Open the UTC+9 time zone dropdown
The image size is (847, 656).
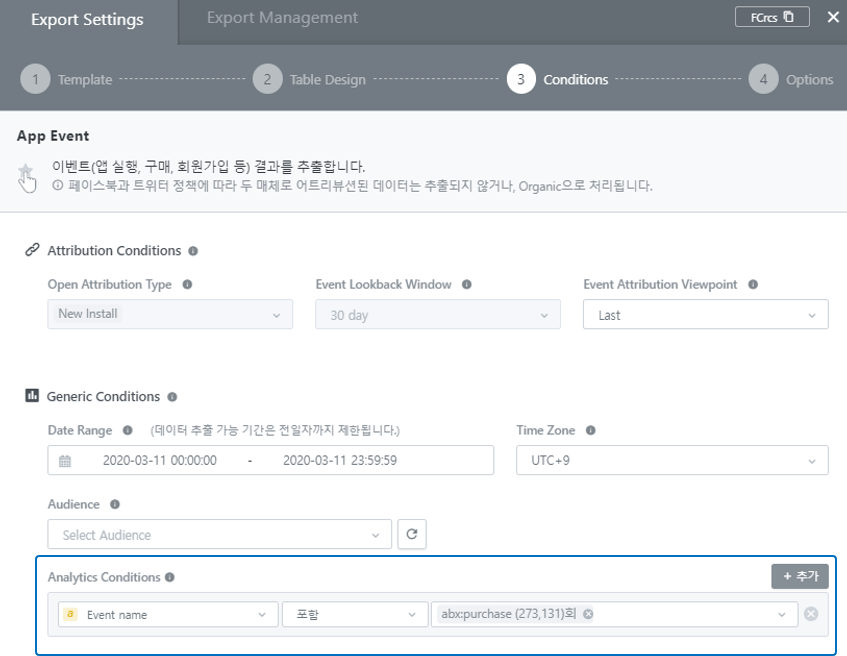[672, 460]
